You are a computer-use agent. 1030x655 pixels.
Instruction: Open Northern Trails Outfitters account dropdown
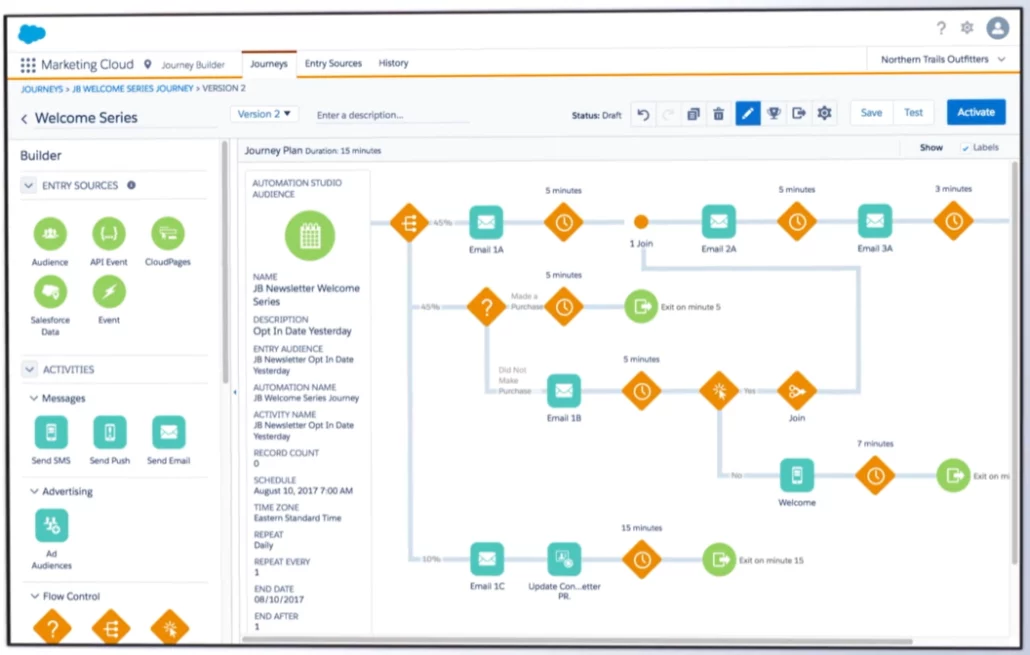pos(942,59)
